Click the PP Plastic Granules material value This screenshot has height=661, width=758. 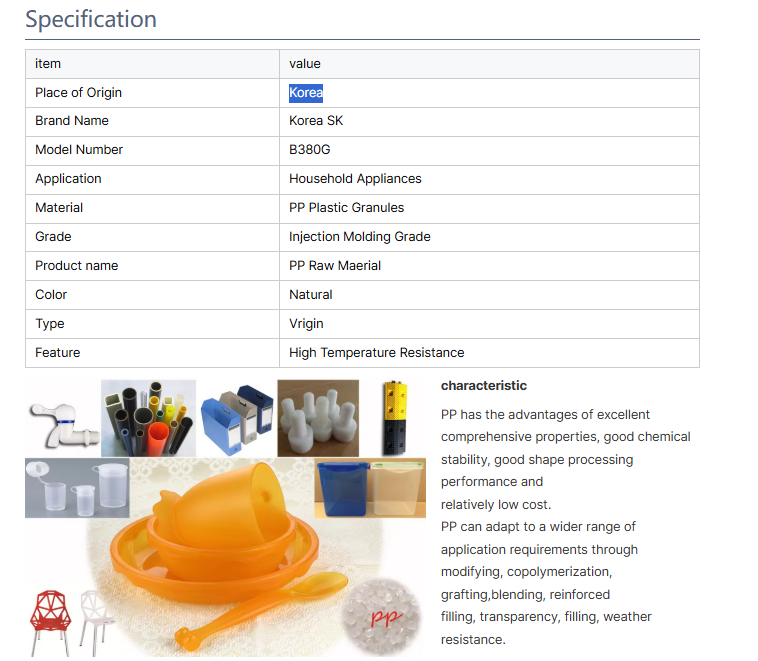click(346, 208)
